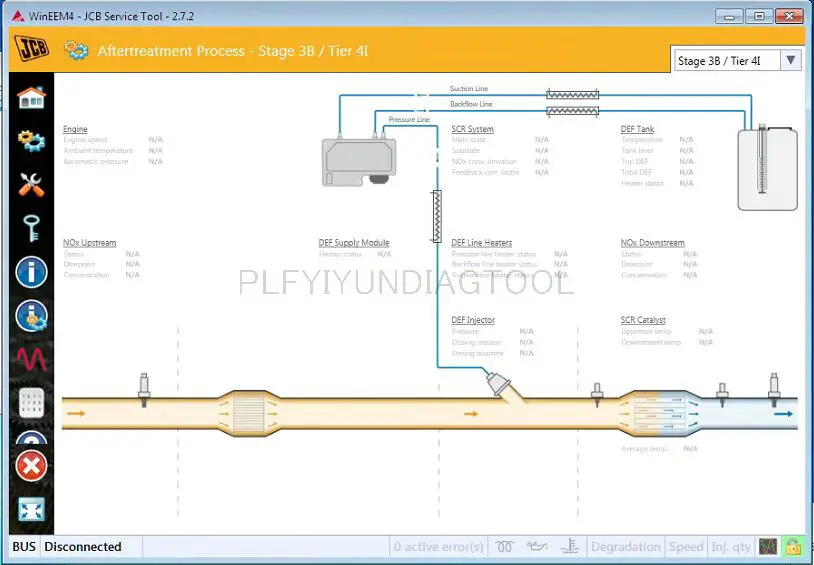Click the Aftertreatment Process gears icon
Image resolution: width=814 pixels, height=565 pixels.
coord(76,50)
